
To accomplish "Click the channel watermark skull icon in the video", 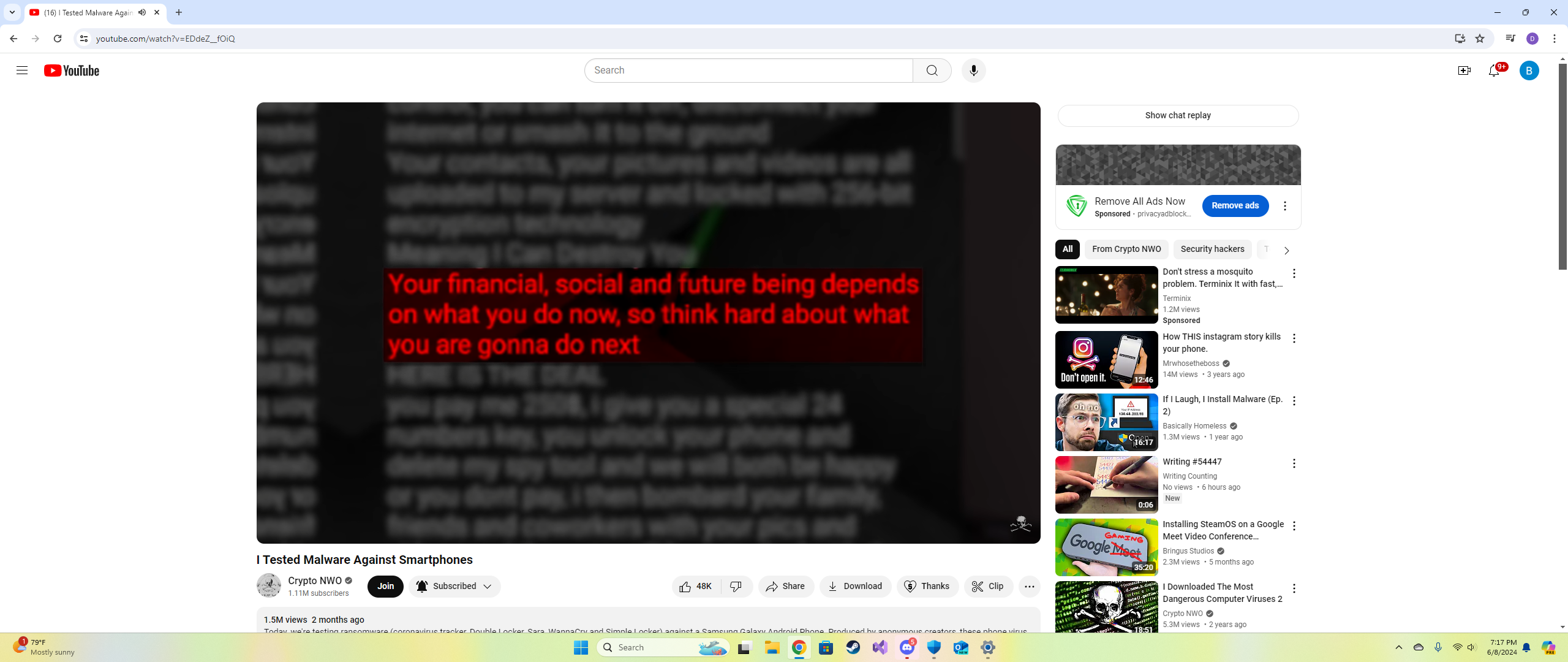I will (x=1020, y=524).
